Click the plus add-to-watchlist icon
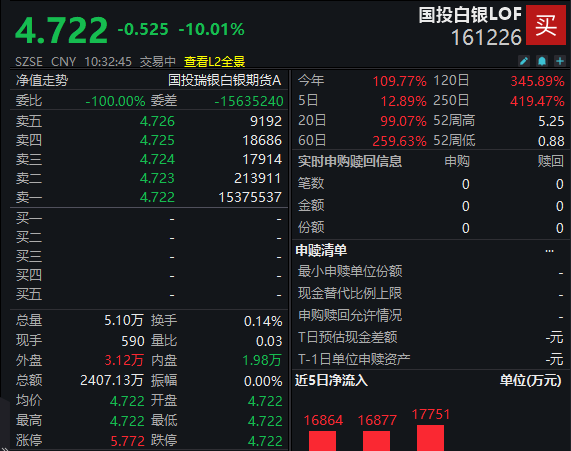This screenshot has height=451, width=571. (560, 61)
